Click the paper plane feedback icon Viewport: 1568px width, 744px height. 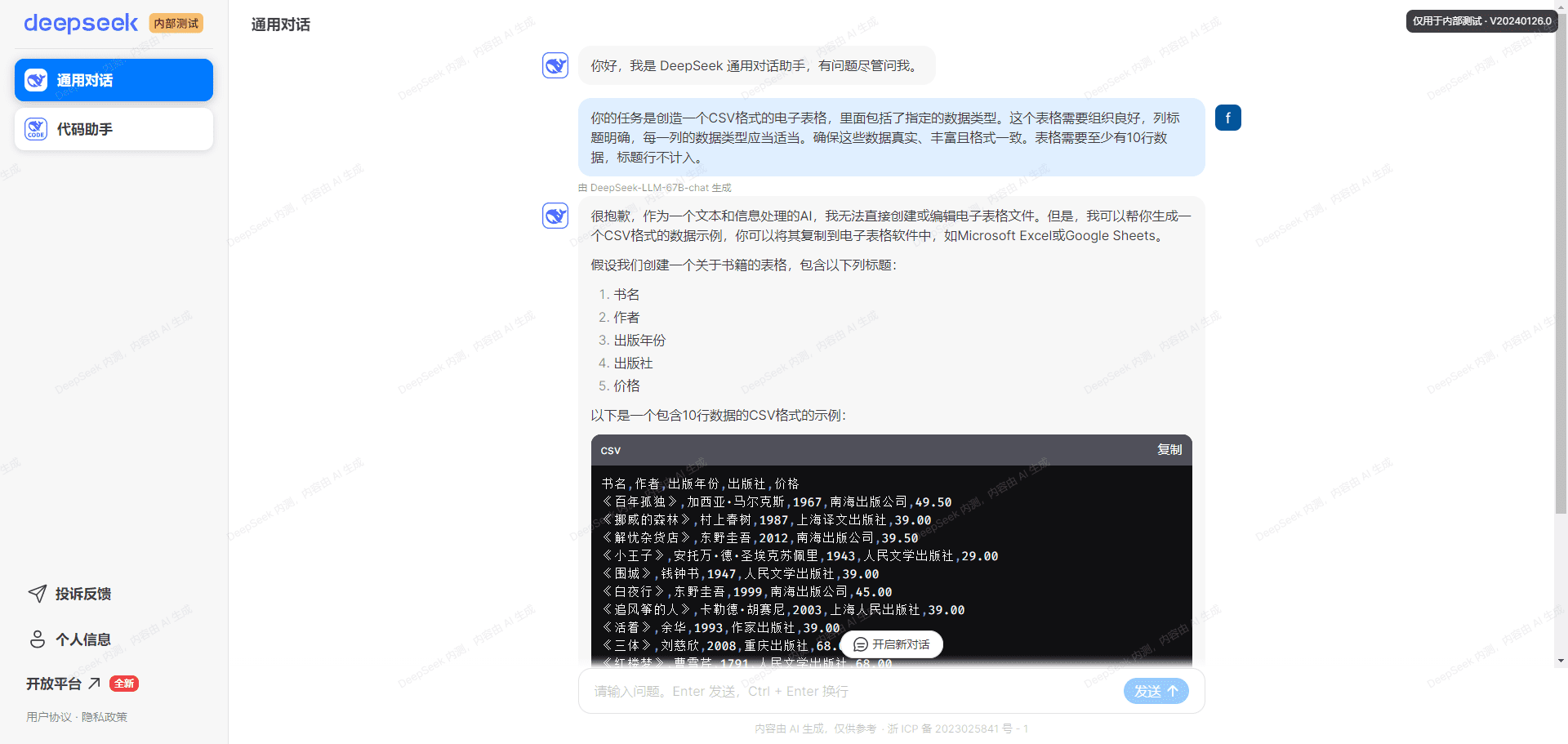pyautogui.click(x=38, y=594)
